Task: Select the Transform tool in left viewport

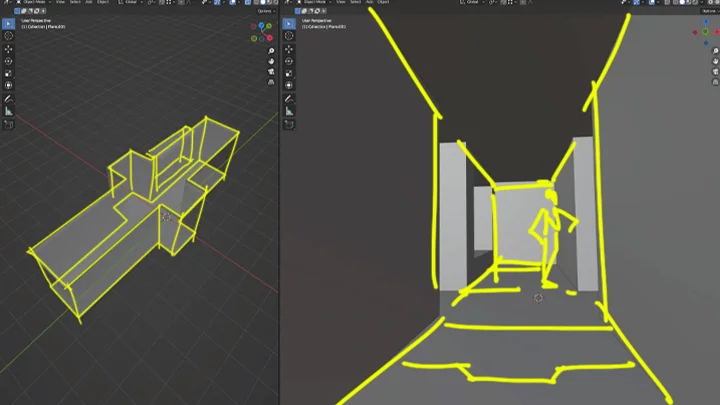Action: [8, 85]
